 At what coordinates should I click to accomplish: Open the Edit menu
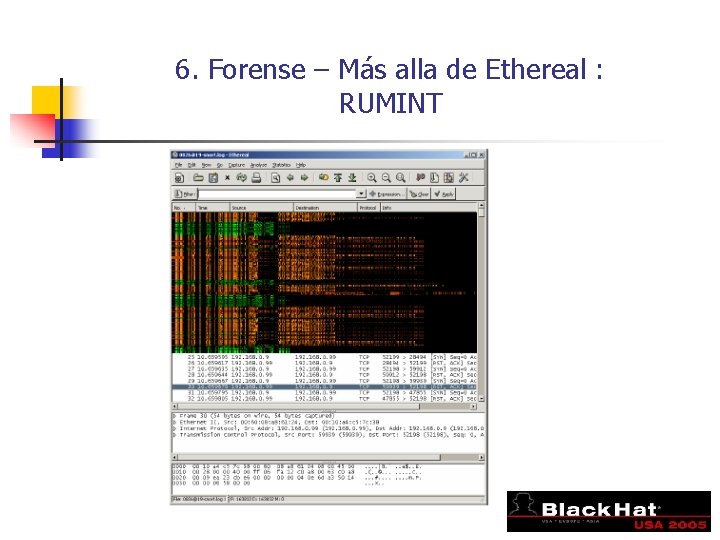pyautogui.click(x=191, y=165)
